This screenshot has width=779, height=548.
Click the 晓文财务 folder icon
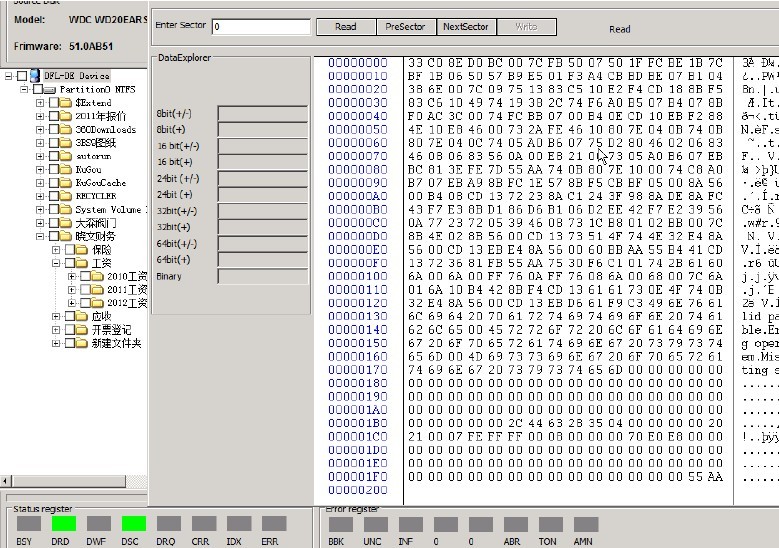pos(66,236)
